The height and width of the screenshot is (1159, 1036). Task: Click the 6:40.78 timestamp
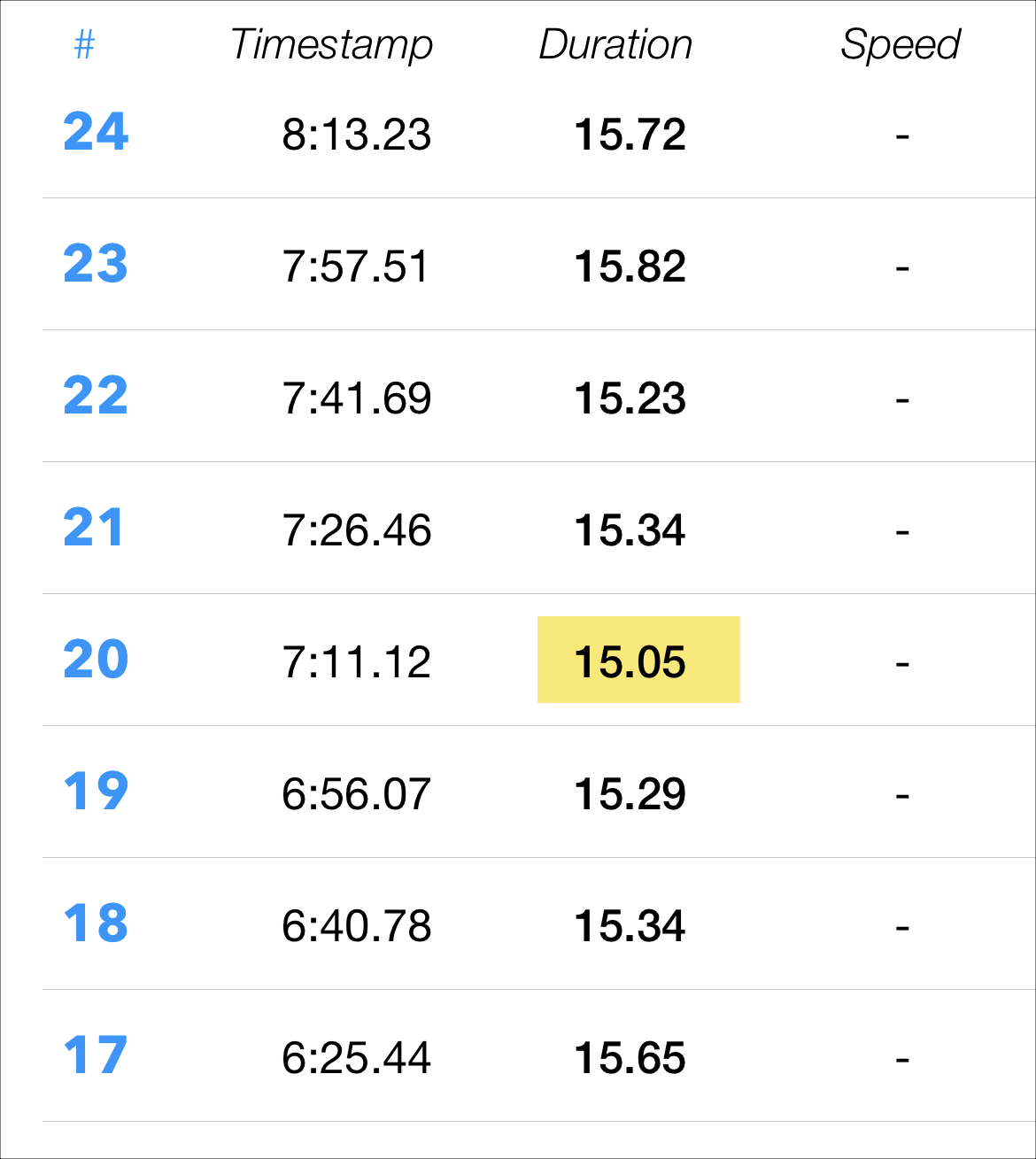coord(357,926)
